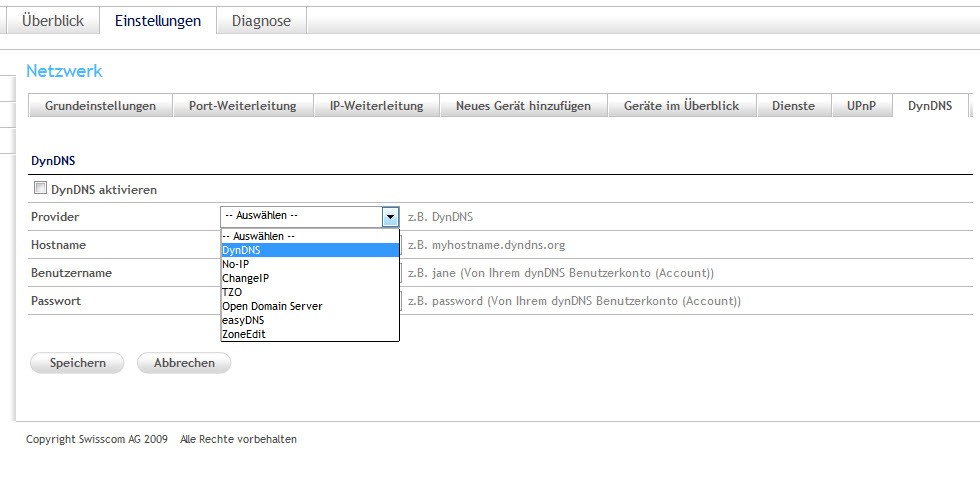
Task: Open the Port-Weiterleitung tab
Action: [x=242, y=106]
